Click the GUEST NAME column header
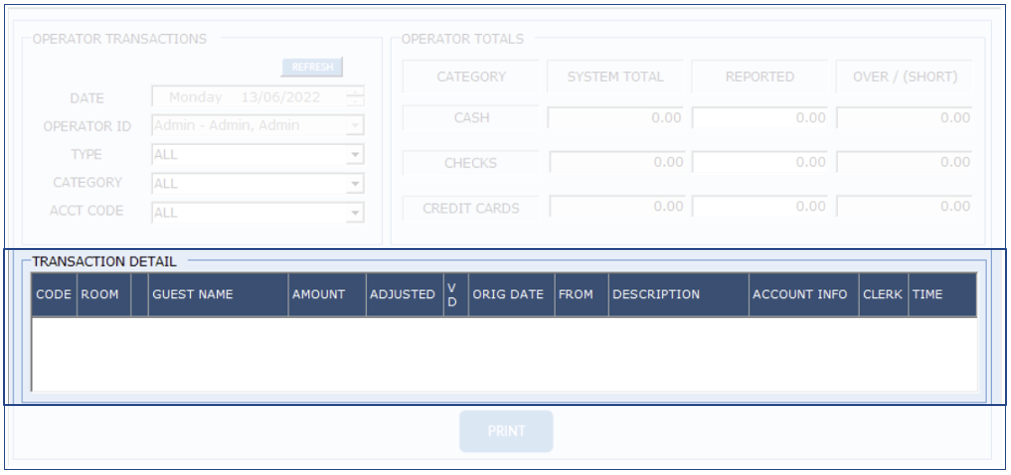 click(217, 295)
